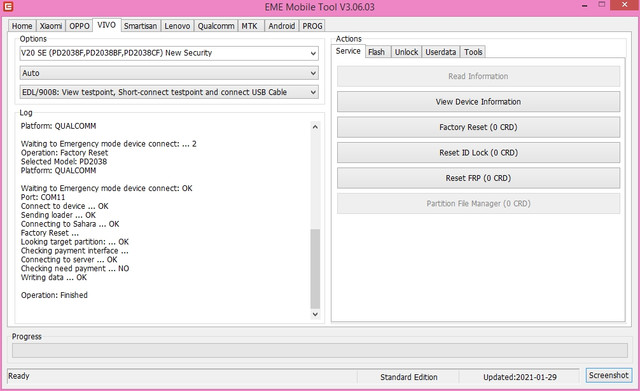The width and height of the screenshot is (640, 391).
Task: Open the MTK tab
Action: click(x=249, y=26)
